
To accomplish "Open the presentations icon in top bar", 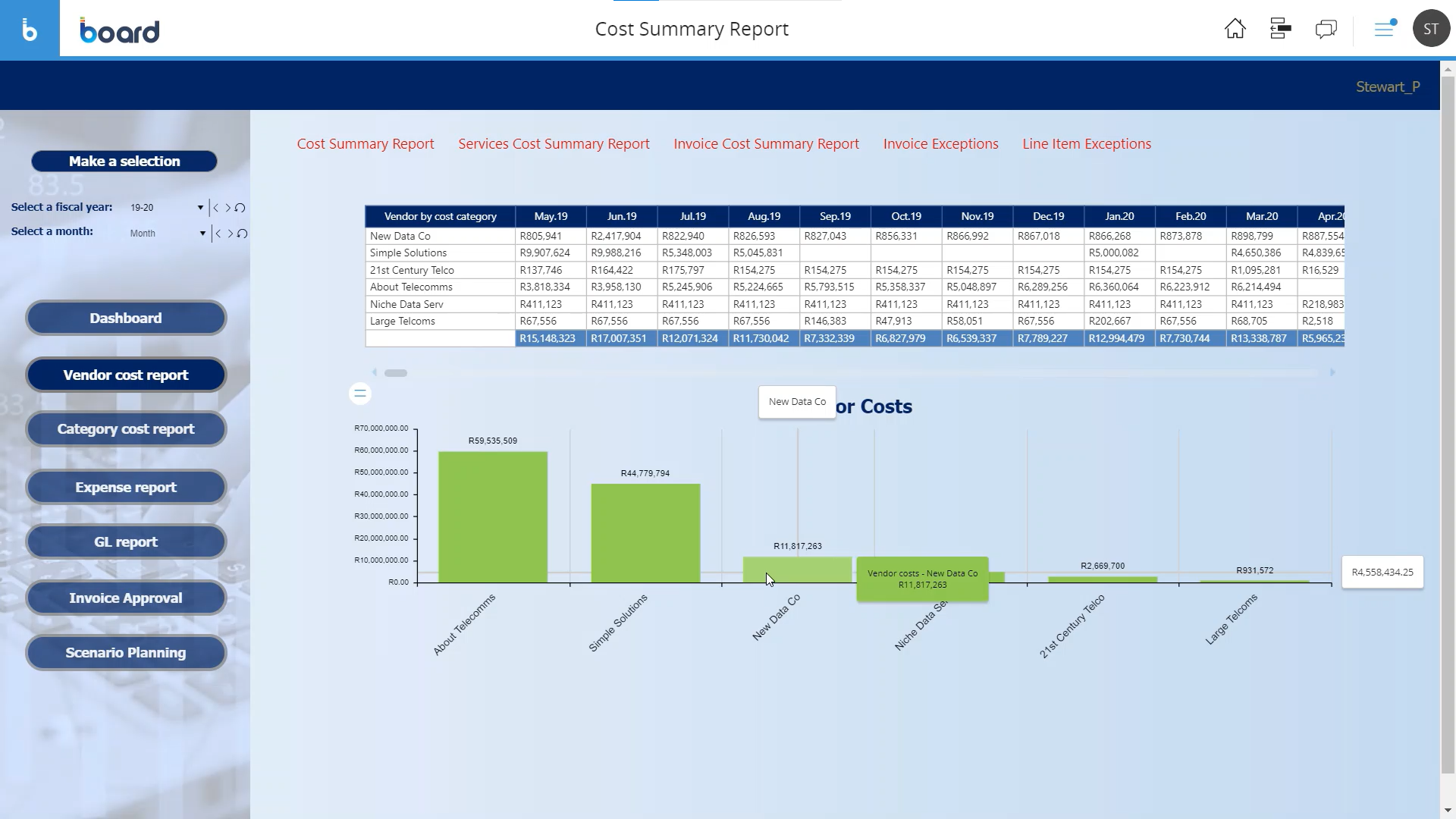I will 1280,29.
